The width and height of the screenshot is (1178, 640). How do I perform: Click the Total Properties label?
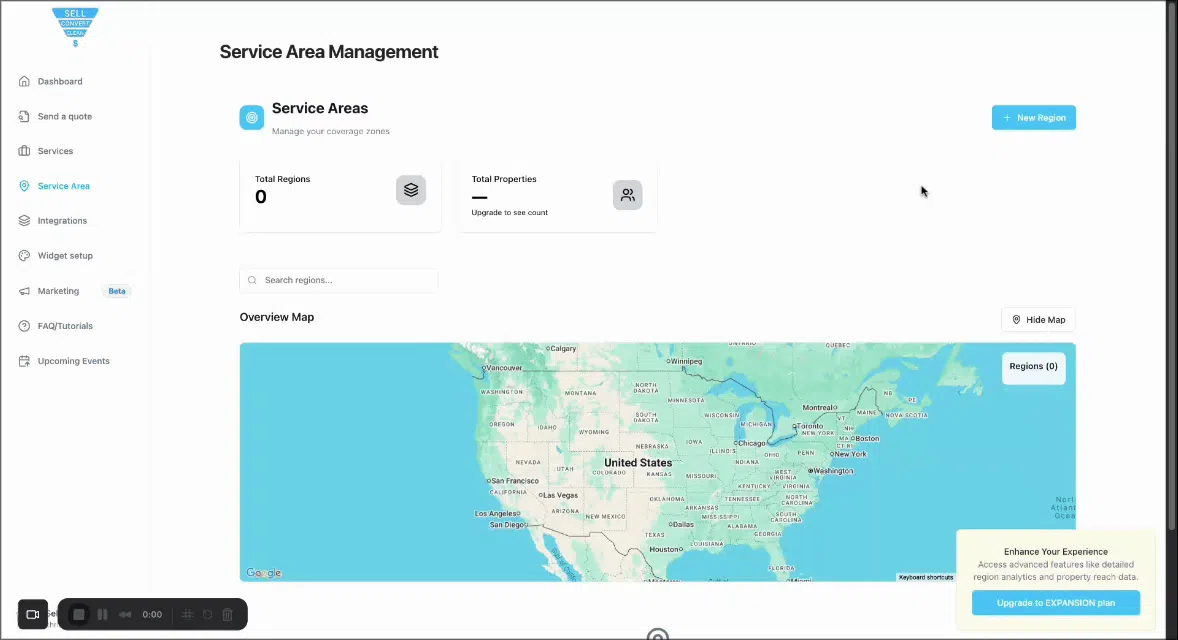tap(504, 179)
